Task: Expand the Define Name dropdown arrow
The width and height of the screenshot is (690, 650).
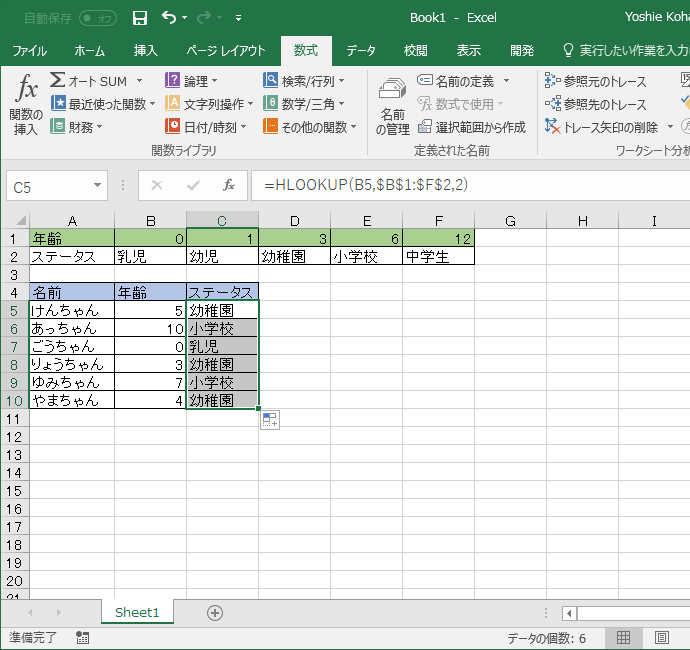Action: click(506, 81)
